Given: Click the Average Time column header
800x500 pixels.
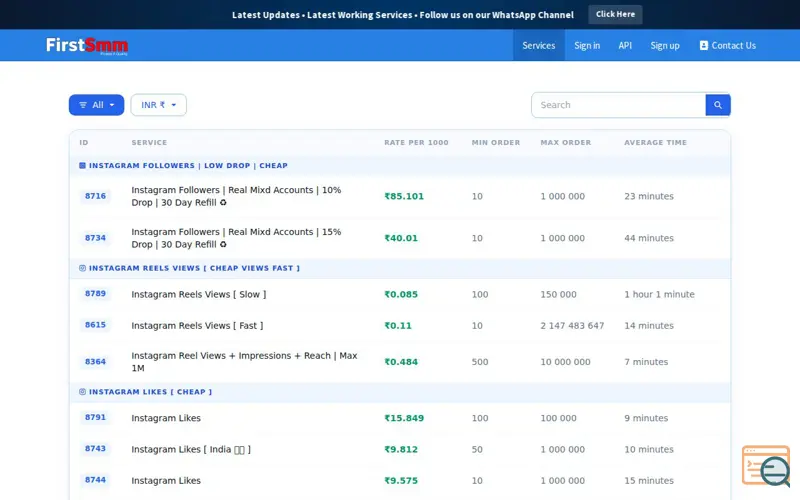Looking at the screenshot, I should click(656, 143).
